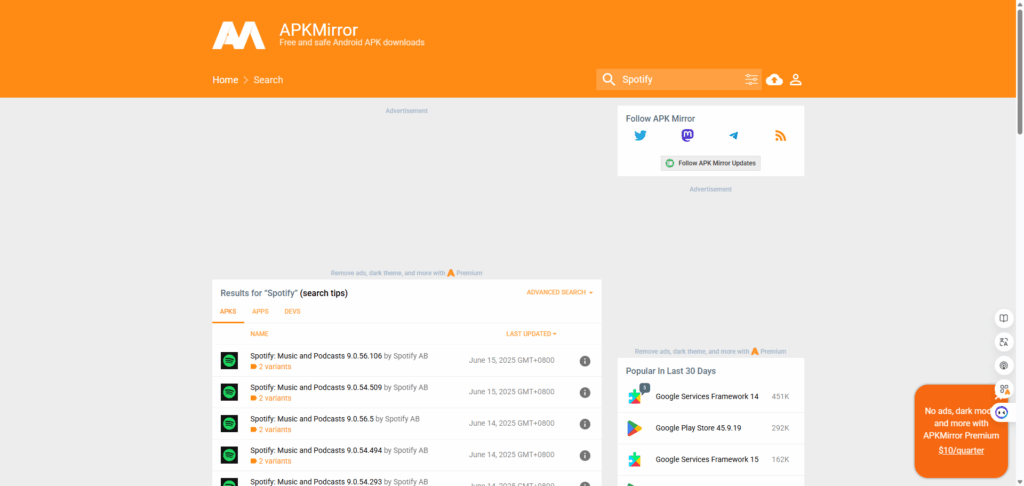Open Google Services Framework 14 link
1024x486 pixels.
707,397
